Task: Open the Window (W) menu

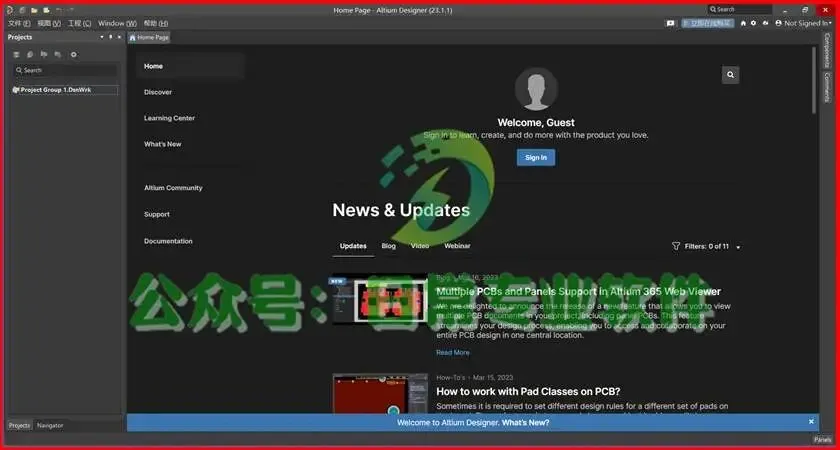Action: 118,24
